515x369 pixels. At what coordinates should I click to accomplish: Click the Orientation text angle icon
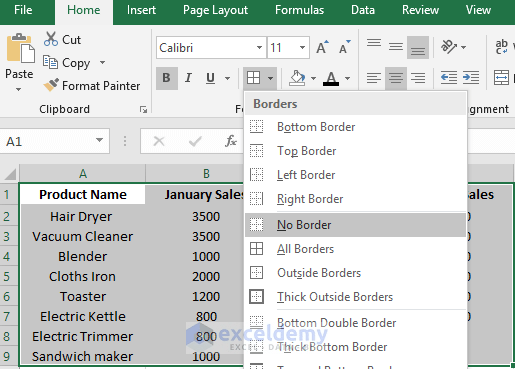449,47
